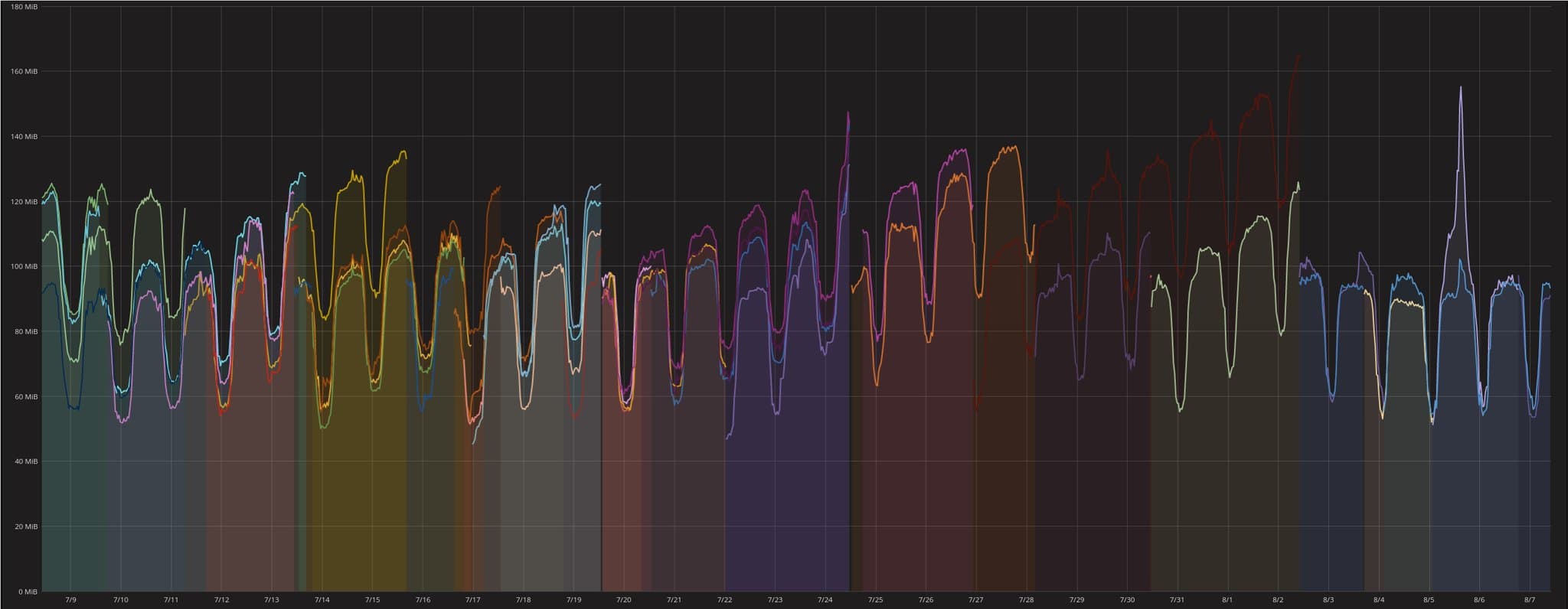Click the 7/9 date label
This screenshot has width=1568, height=609.
(x=70, y=600)
